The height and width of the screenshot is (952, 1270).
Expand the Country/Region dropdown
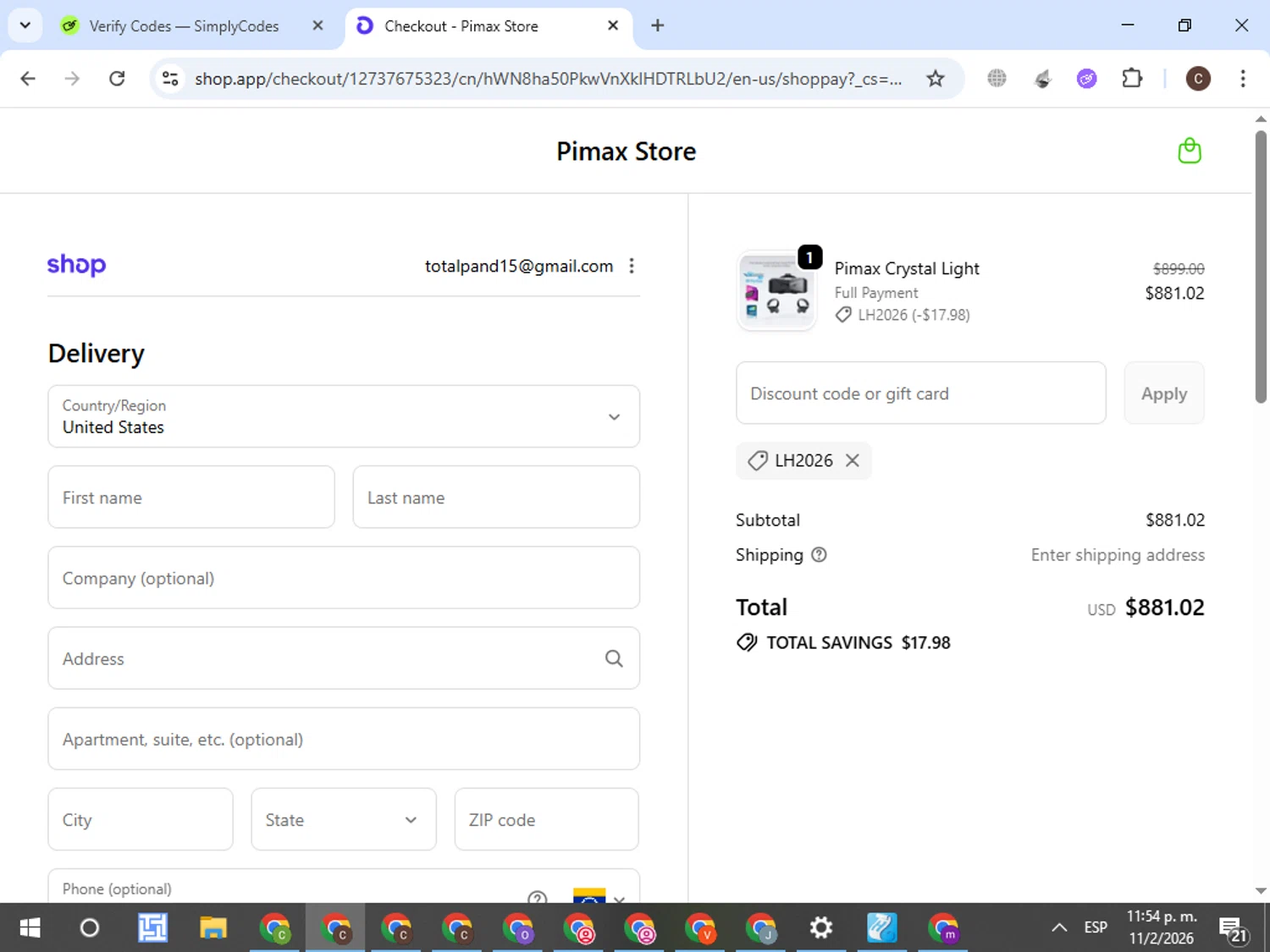coord(344,416)
